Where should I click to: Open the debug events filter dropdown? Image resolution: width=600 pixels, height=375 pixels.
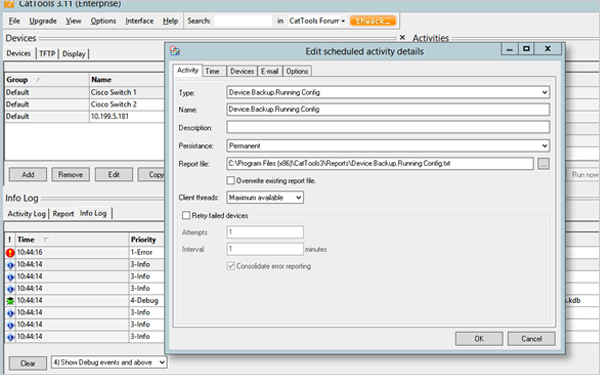click(109, 362)
